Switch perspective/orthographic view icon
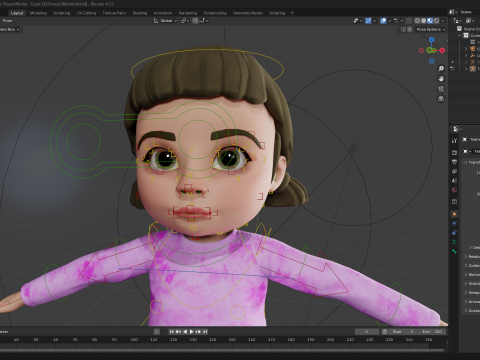Image resolution: width=480 pixels, height=360 pixels. point(441,99)
